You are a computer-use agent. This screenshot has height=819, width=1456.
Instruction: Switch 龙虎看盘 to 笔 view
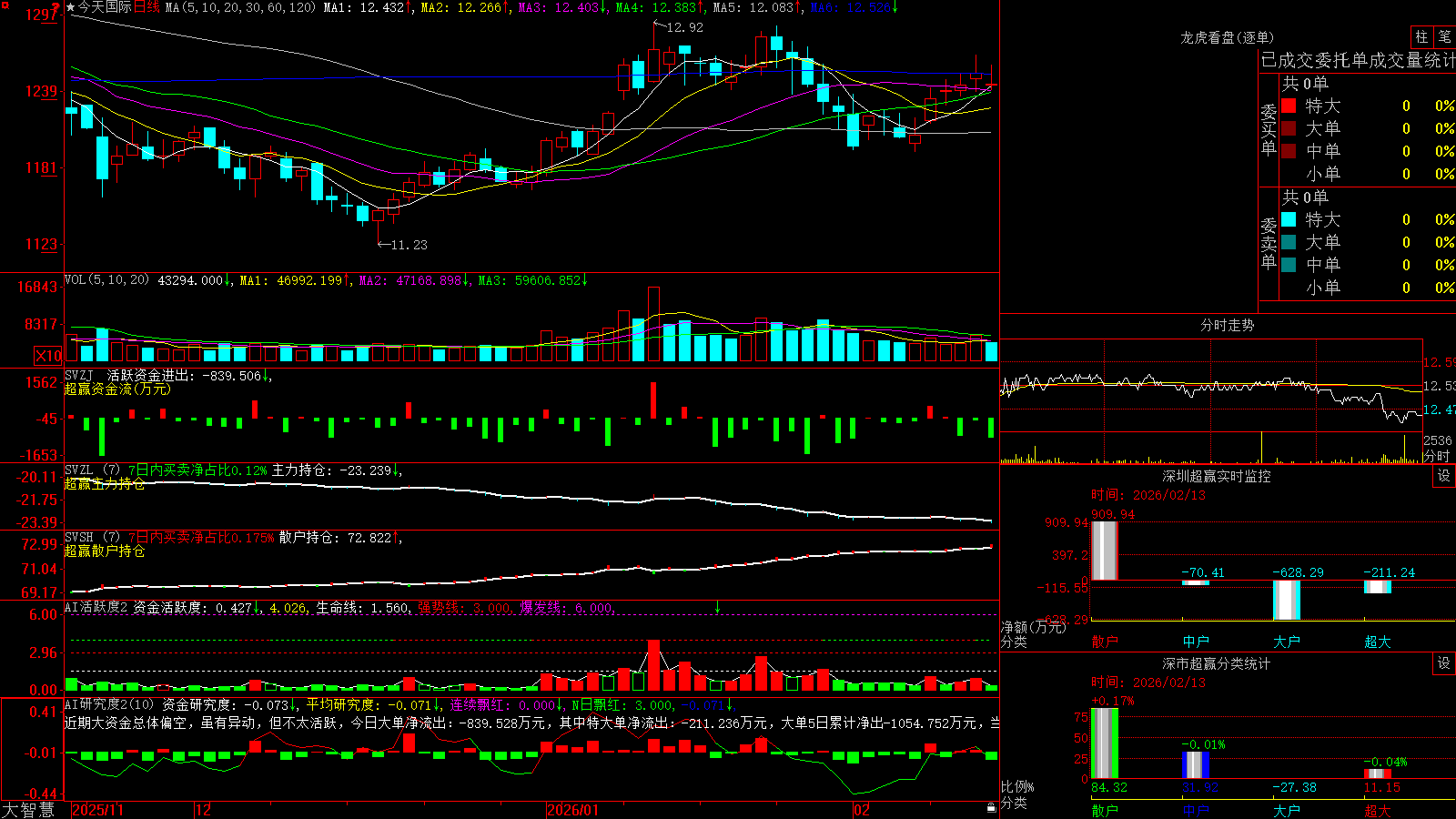click(1444, 36)
